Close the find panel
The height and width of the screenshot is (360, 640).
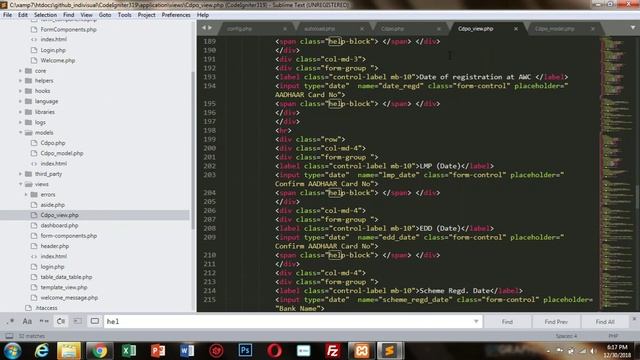point(634,319)
